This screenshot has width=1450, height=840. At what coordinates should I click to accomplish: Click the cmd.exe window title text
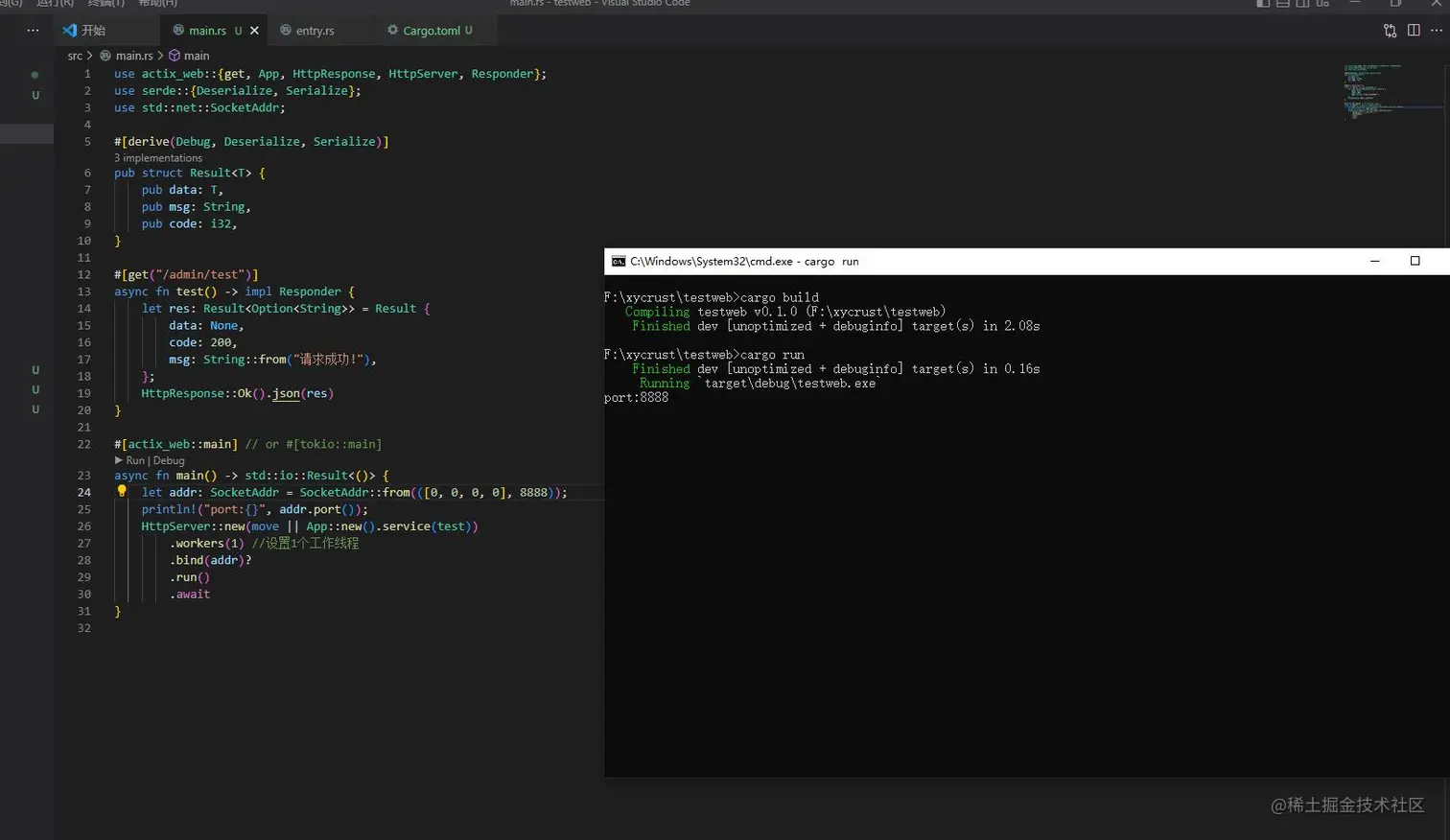744,261
